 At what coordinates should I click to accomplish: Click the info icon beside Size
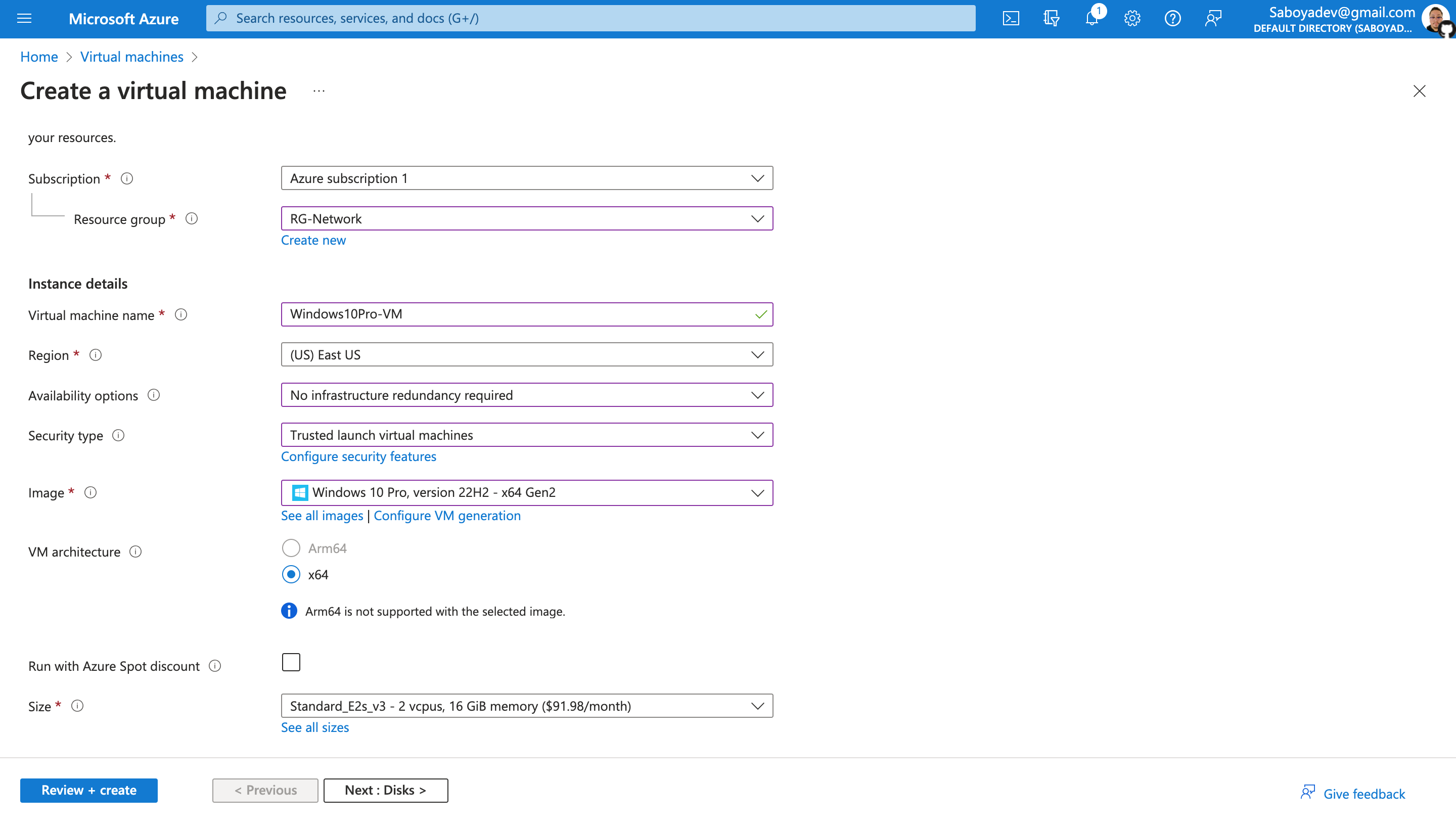coord(77,706)
